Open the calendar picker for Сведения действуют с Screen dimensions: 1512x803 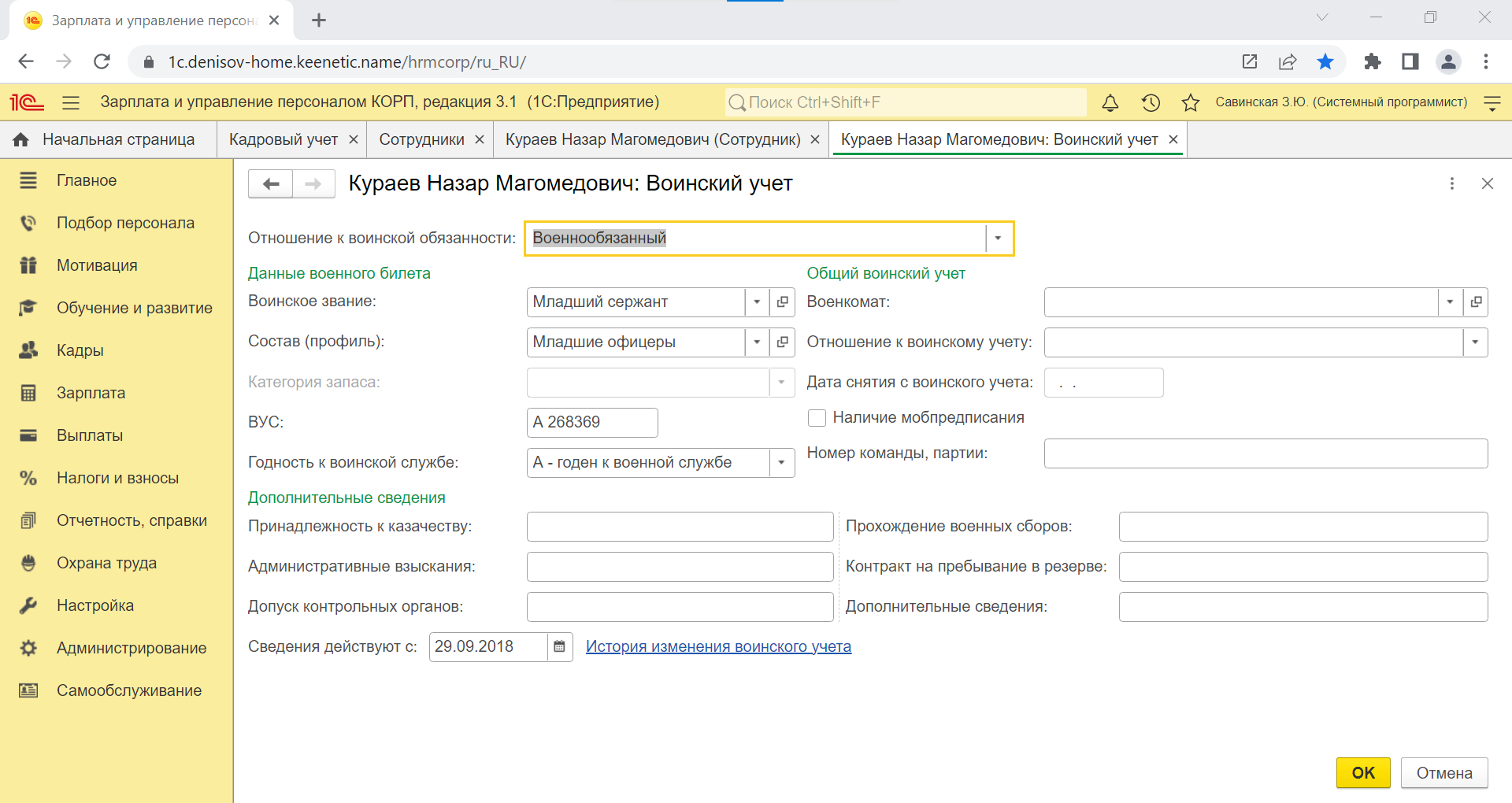point(560,647)
